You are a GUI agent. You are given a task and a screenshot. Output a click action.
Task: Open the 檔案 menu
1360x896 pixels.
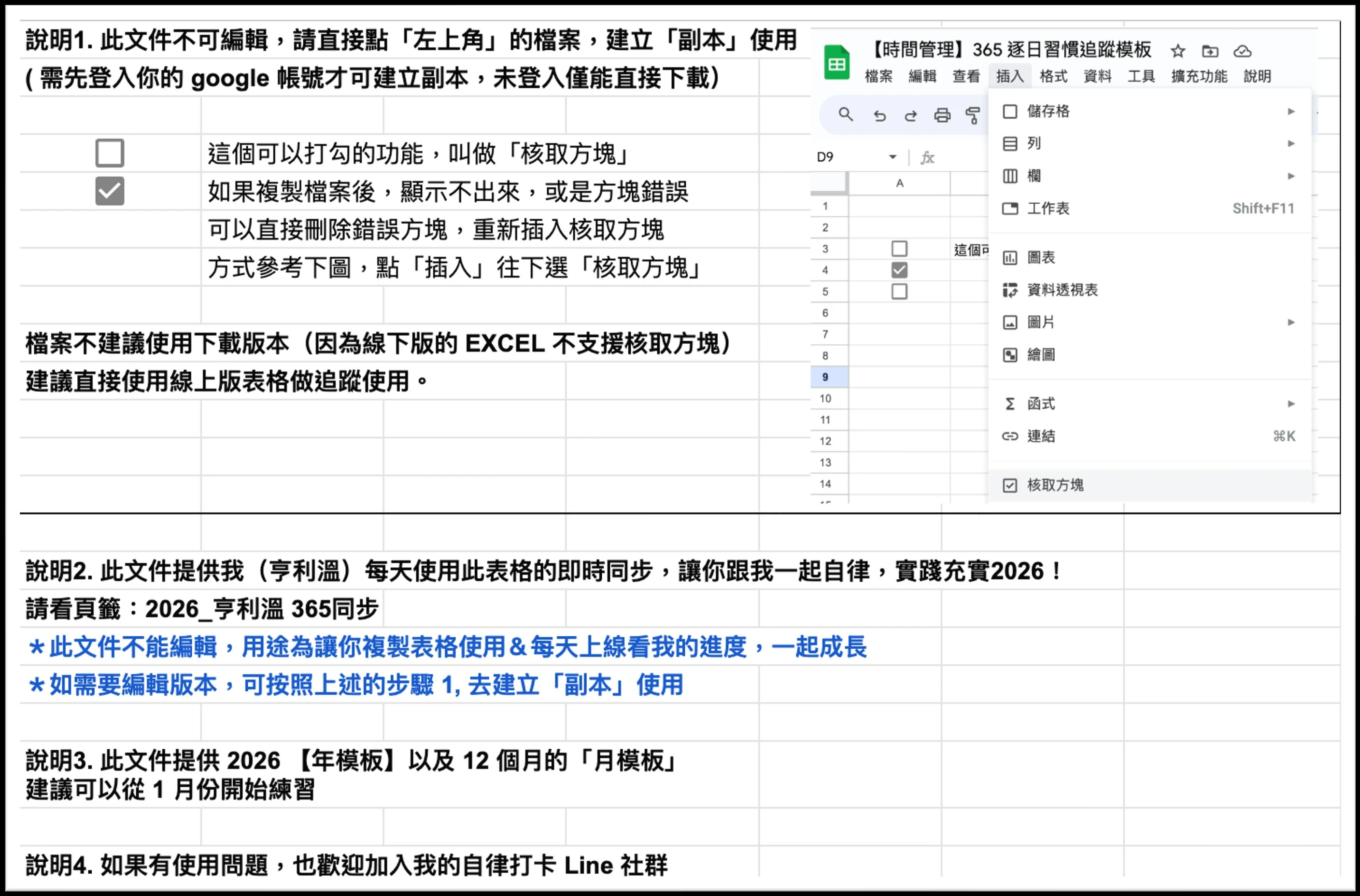click(x=878, y=77)
